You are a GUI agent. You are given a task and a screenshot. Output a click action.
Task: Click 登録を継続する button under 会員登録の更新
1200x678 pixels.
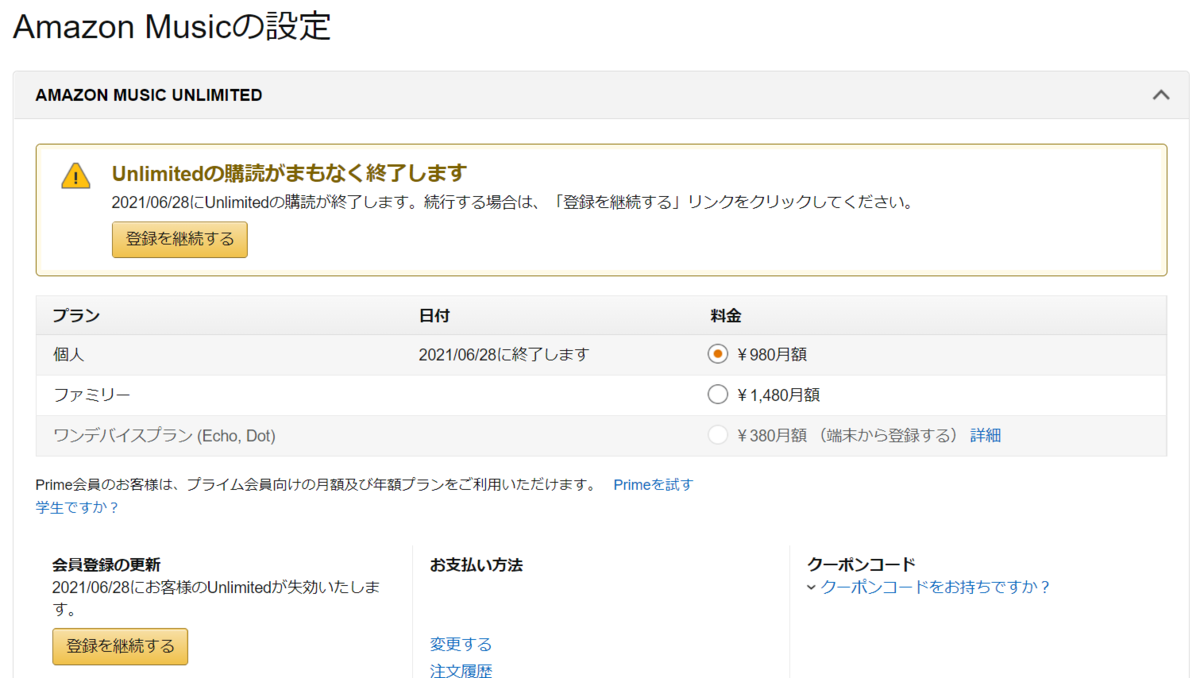click(x=120, y=646)
